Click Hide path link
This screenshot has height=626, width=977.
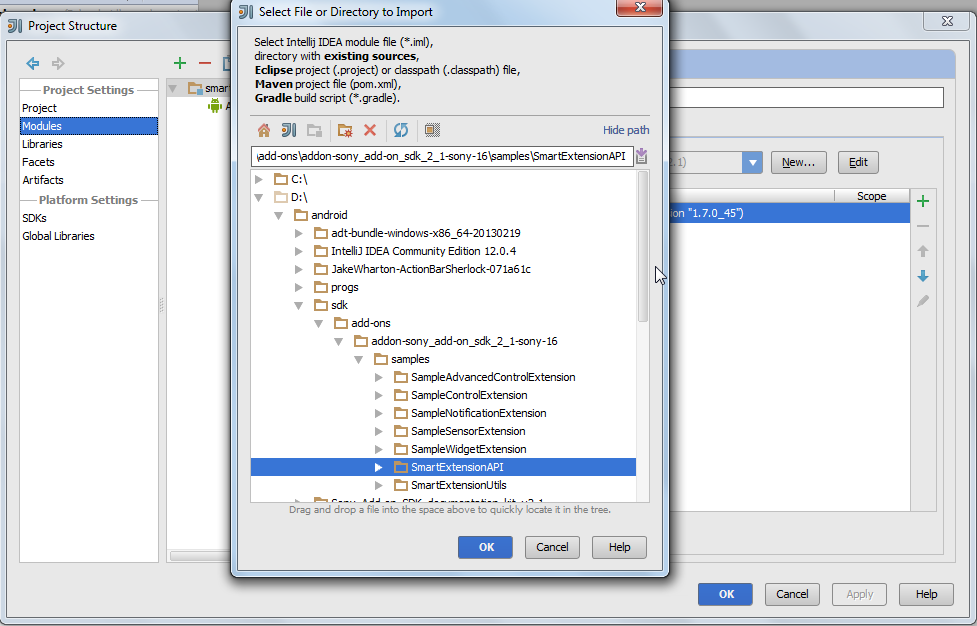[x=626, y=130]
